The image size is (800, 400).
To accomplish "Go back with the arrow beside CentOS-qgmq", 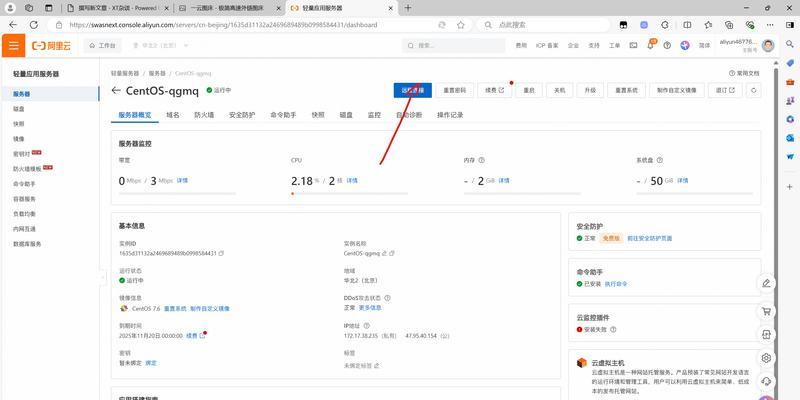I will click(x=116, y=90).
